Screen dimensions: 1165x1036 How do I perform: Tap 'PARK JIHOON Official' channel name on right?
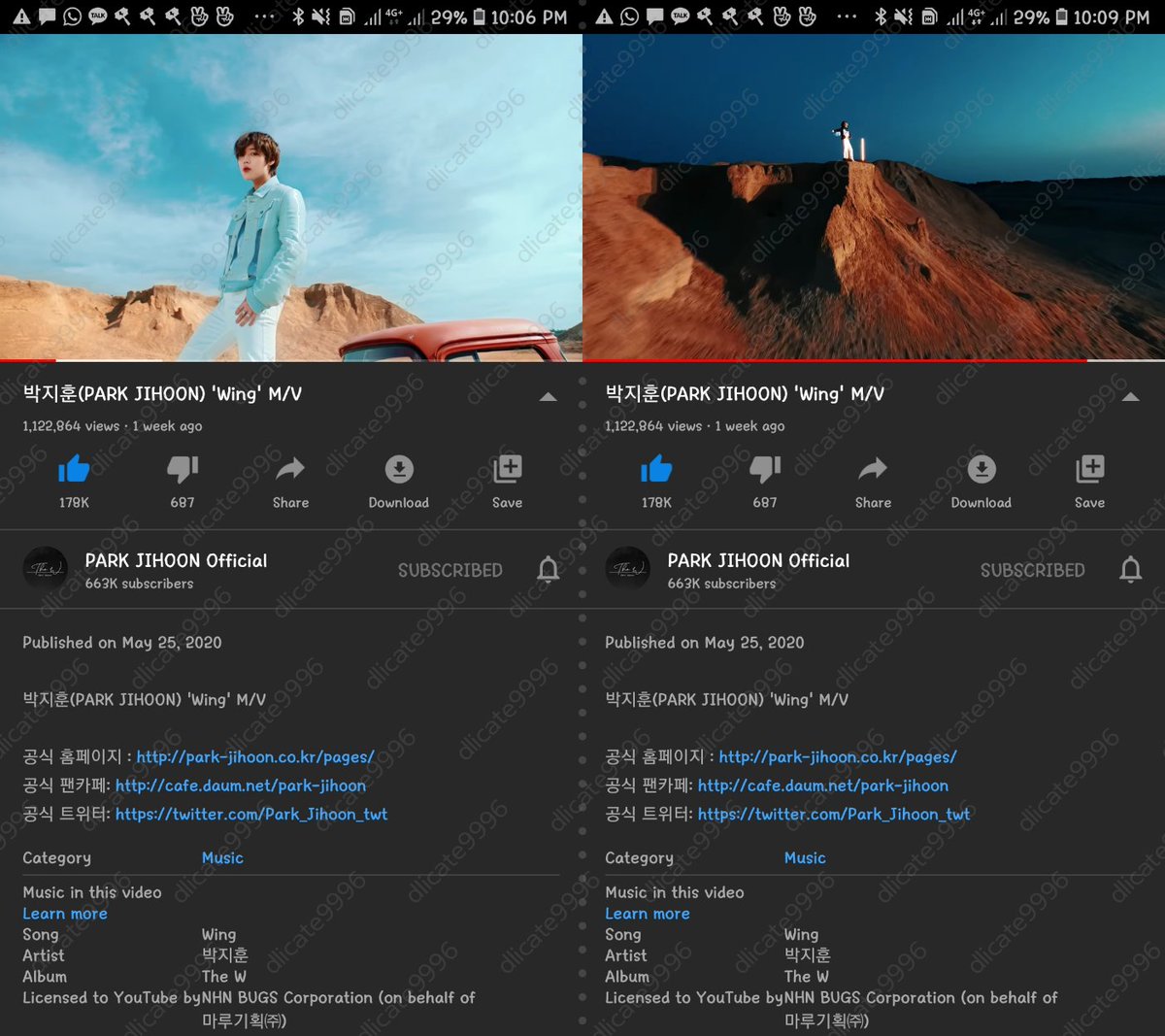click(758, 560)
